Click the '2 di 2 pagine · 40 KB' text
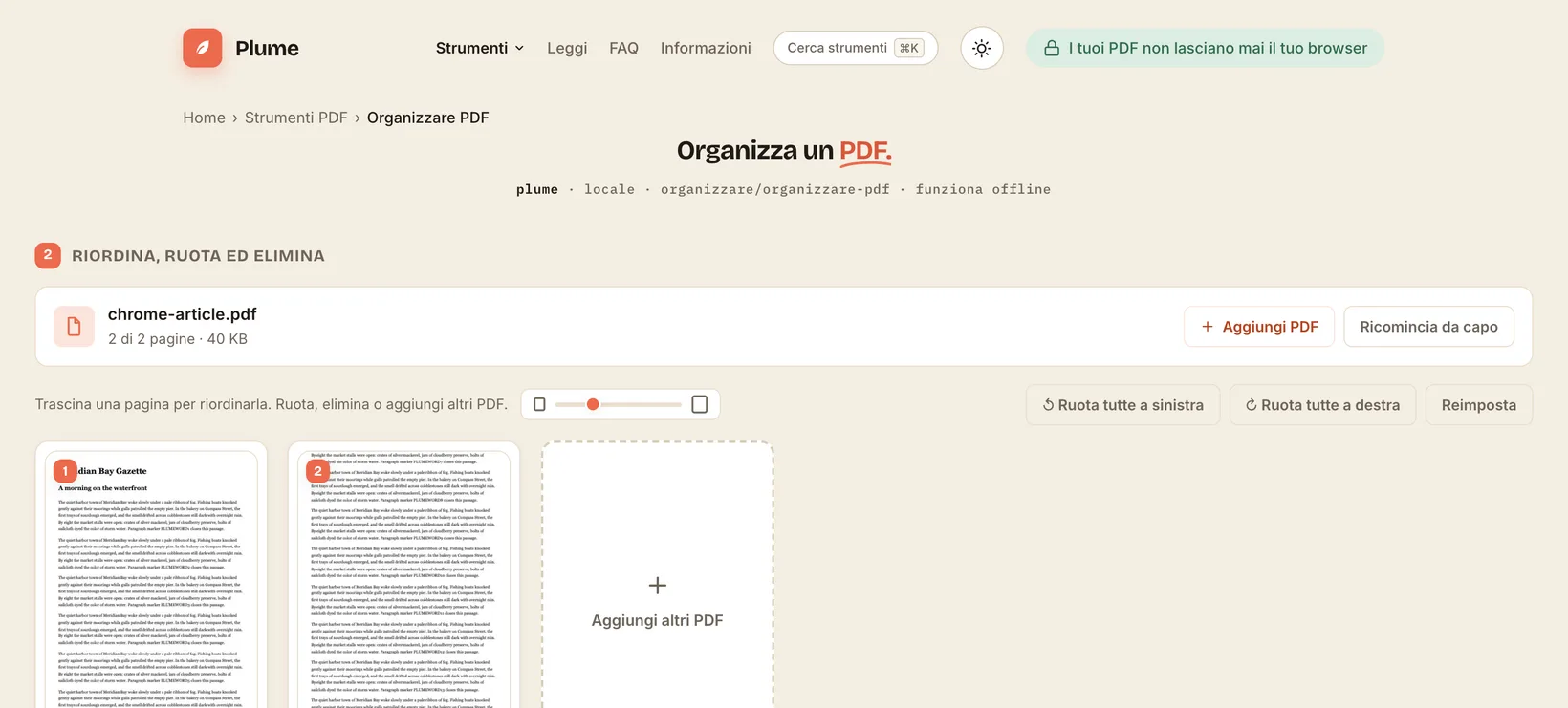This screenshot has height=708, width=1568. (x=178, y=339)
